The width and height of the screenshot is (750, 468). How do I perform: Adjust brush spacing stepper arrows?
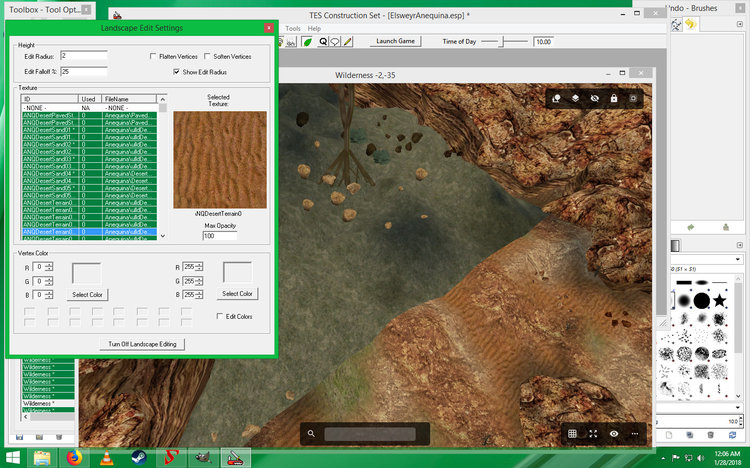(741, 421)
